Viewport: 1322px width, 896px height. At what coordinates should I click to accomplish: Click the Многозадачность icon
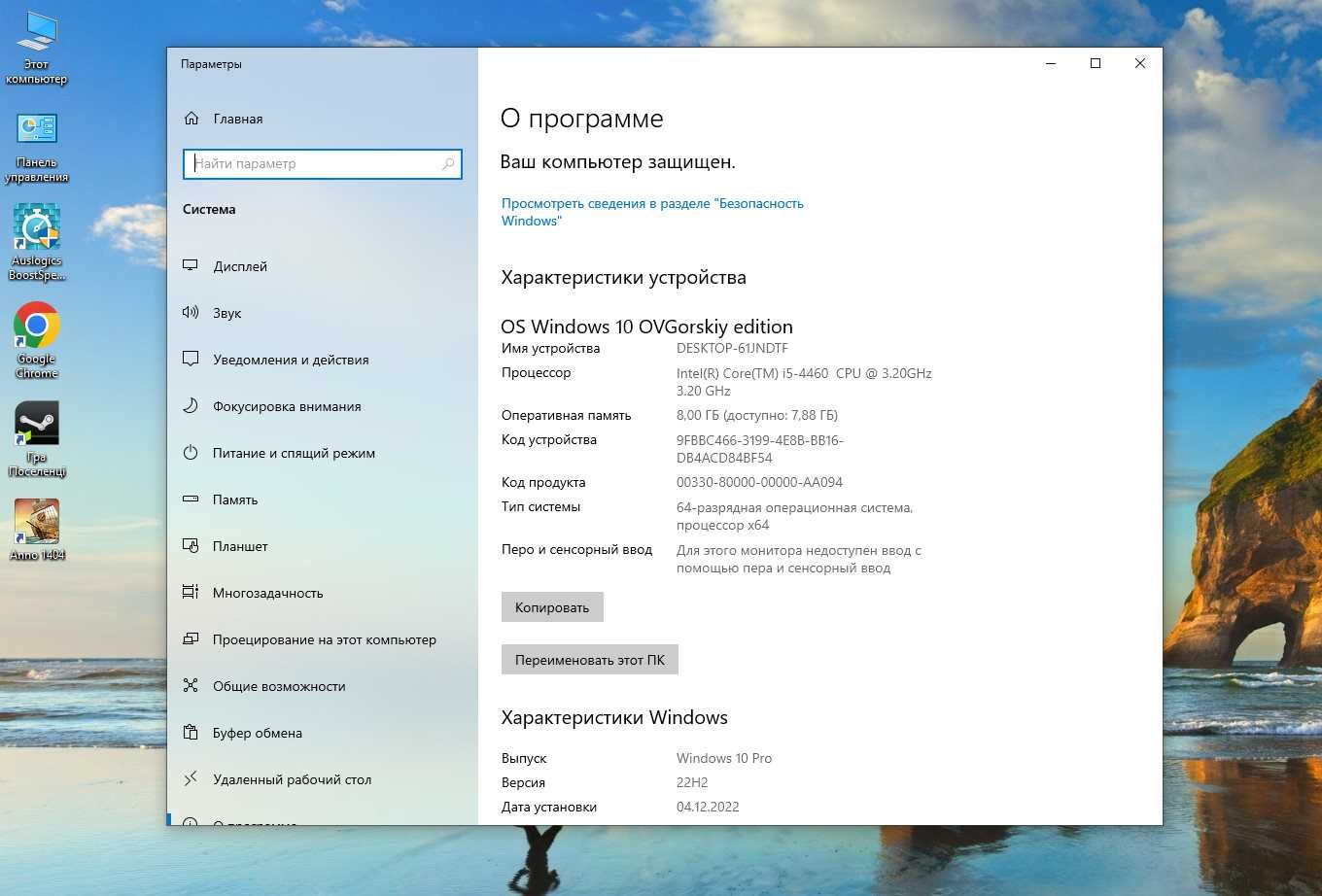191,593
